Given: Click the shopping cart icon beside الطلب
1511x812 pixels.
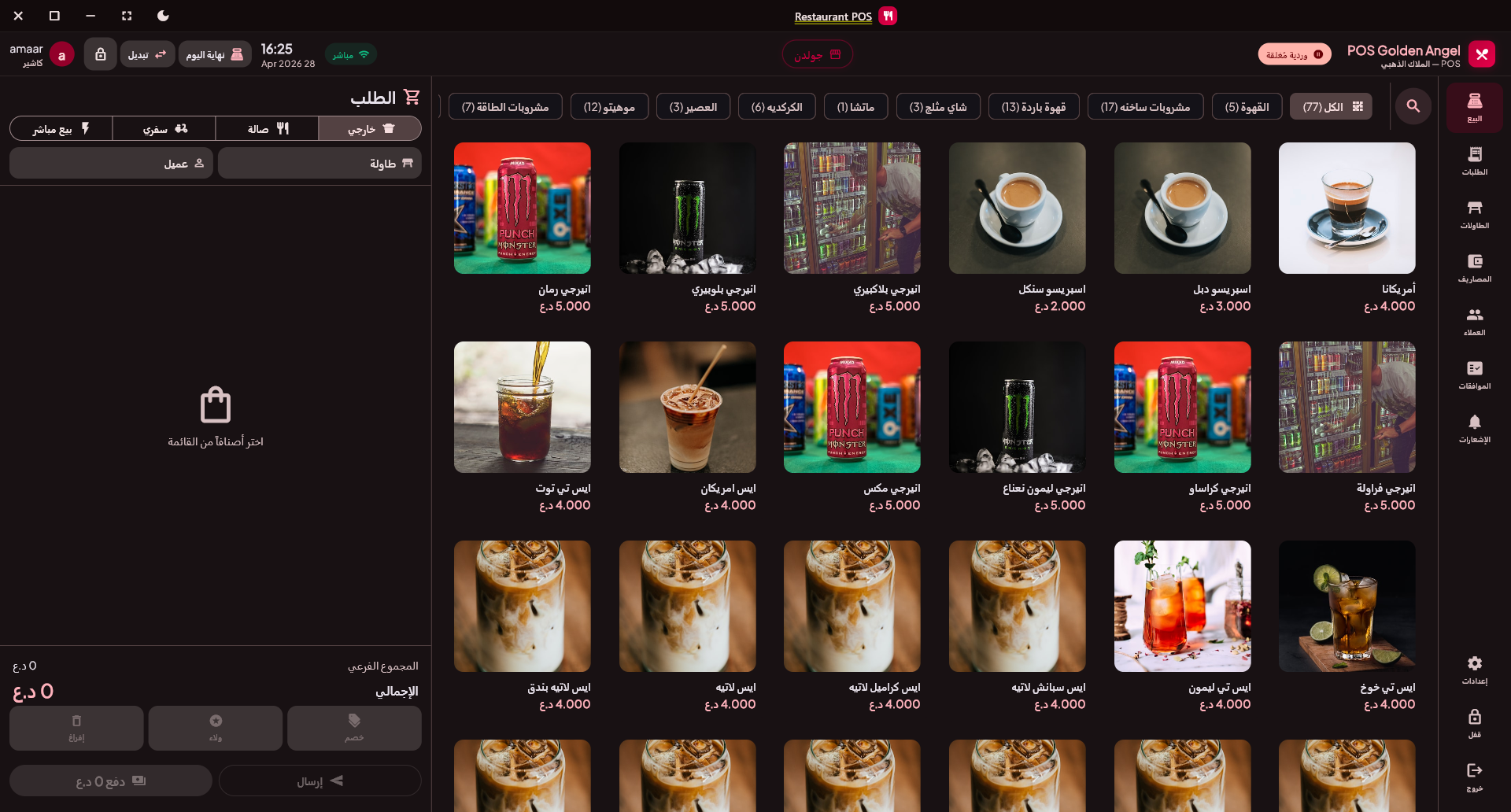Looking at the screenshot, I should pos(412,97).
